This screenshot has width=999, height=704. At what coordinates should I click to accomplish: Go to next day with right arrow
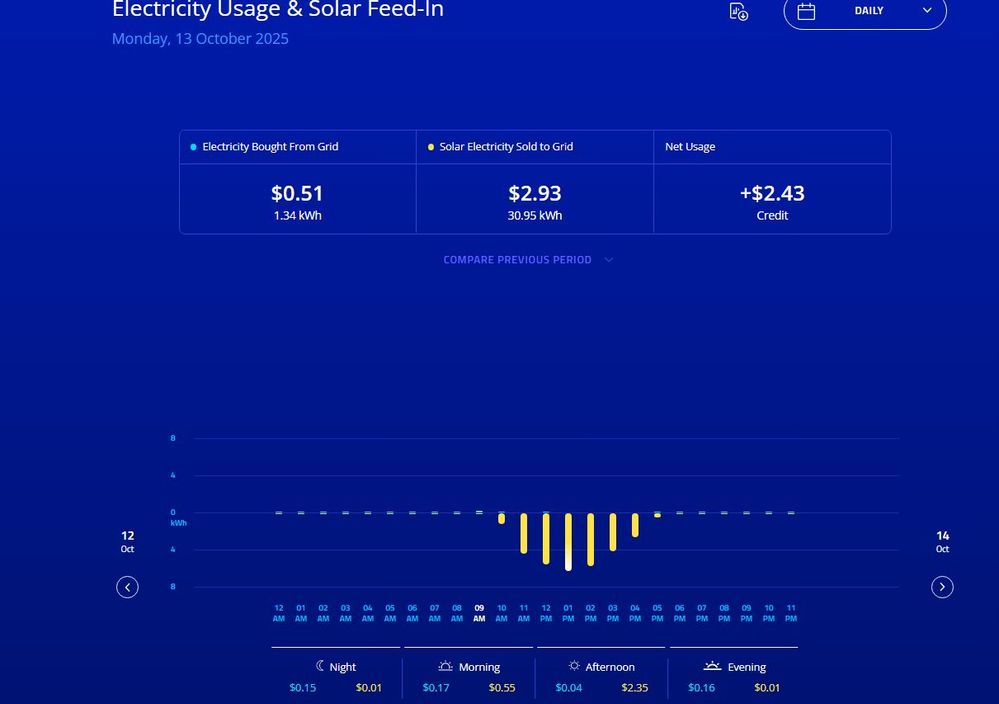coord(942,587)
